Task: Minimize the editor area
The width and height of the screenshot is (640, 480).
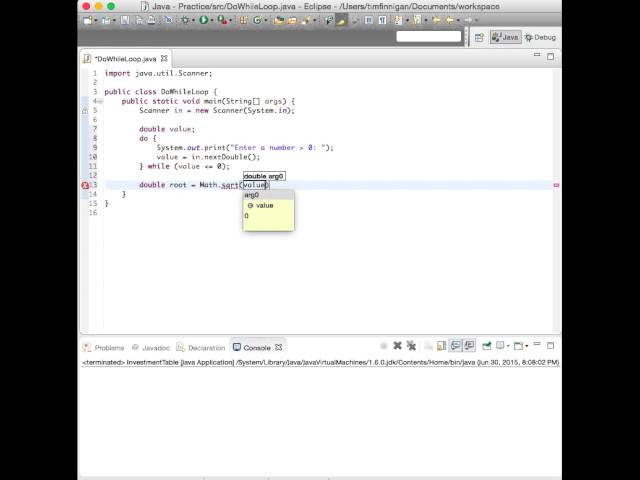Action: pyautogui.click(x=537, y=55)
